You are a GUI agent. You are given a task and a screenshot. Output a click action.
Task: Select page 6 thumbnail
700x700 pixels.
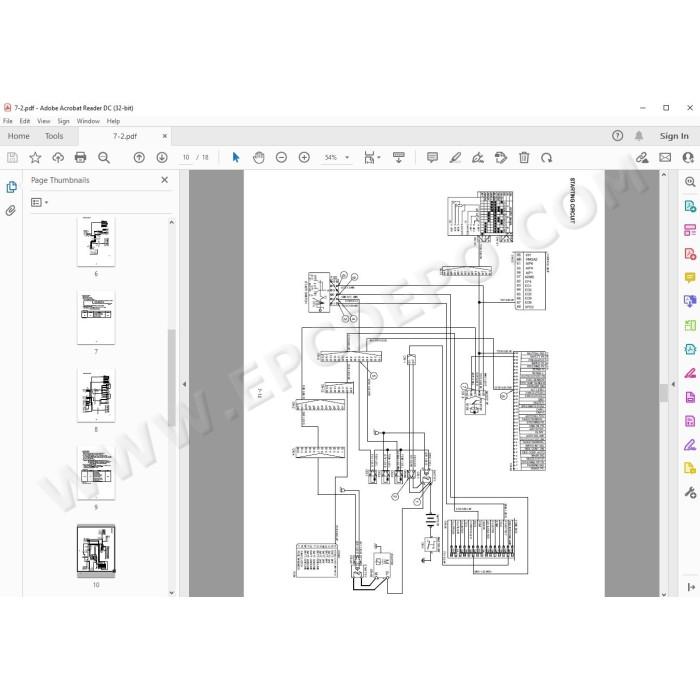point(96,242)
